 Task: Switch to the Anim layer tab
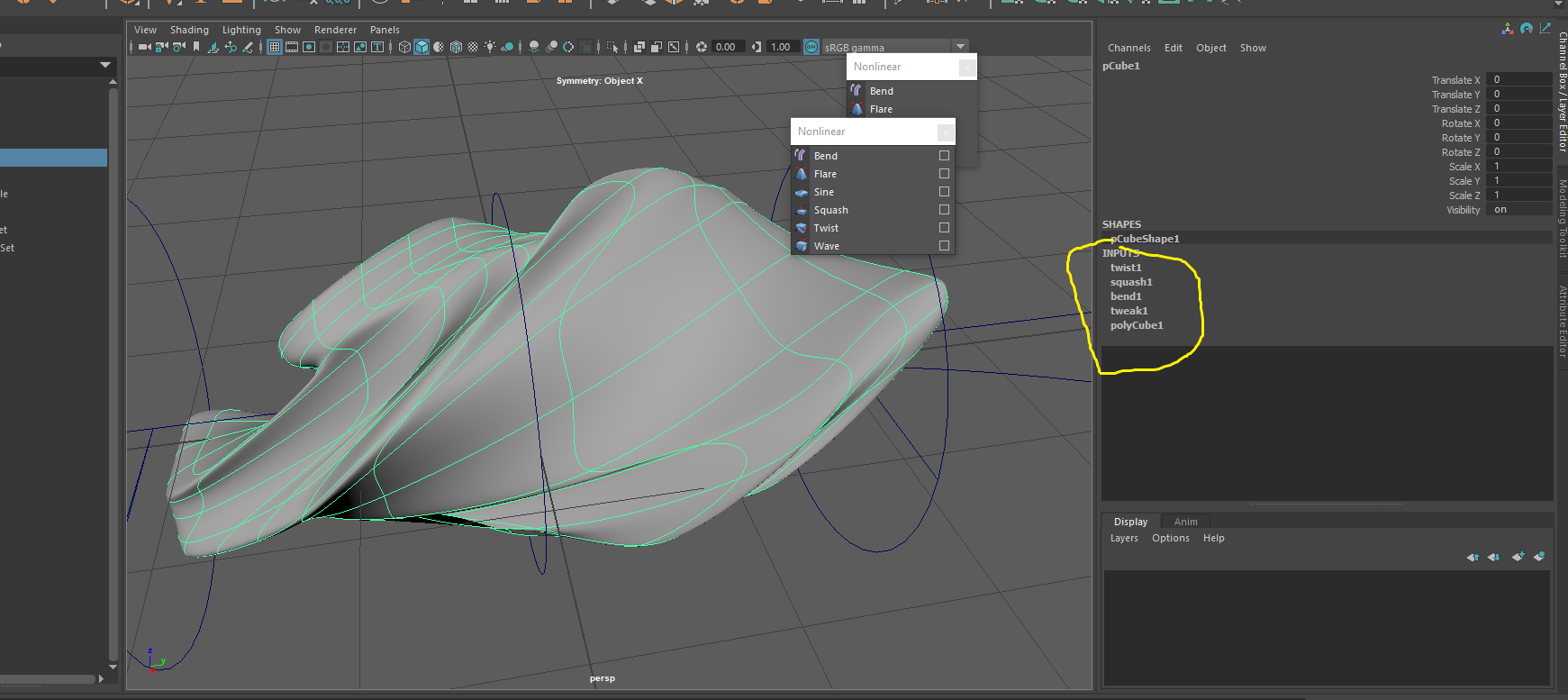pyautogui.click(x=1185, y=522)
